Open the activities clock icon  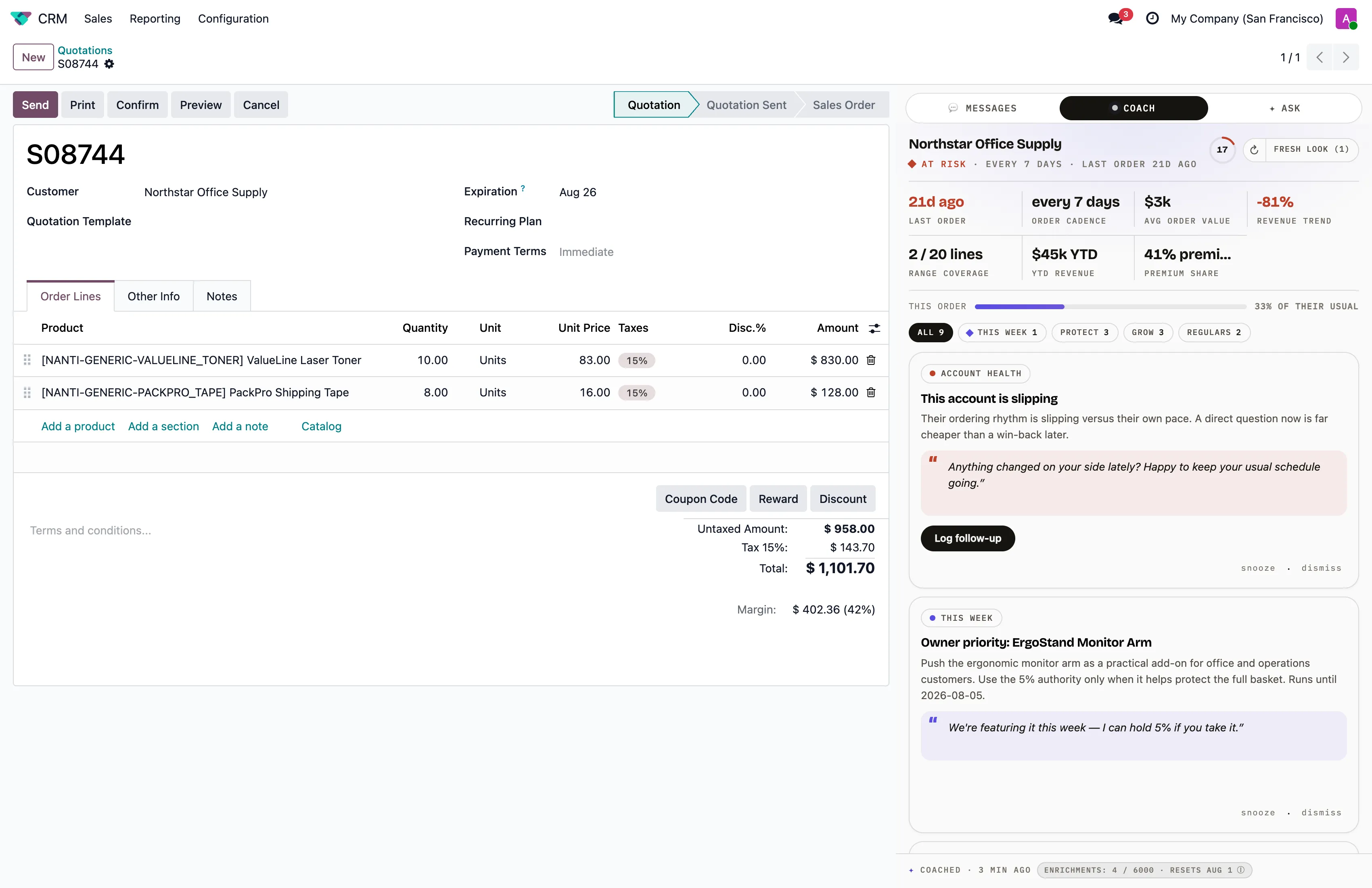(1152, 19)
